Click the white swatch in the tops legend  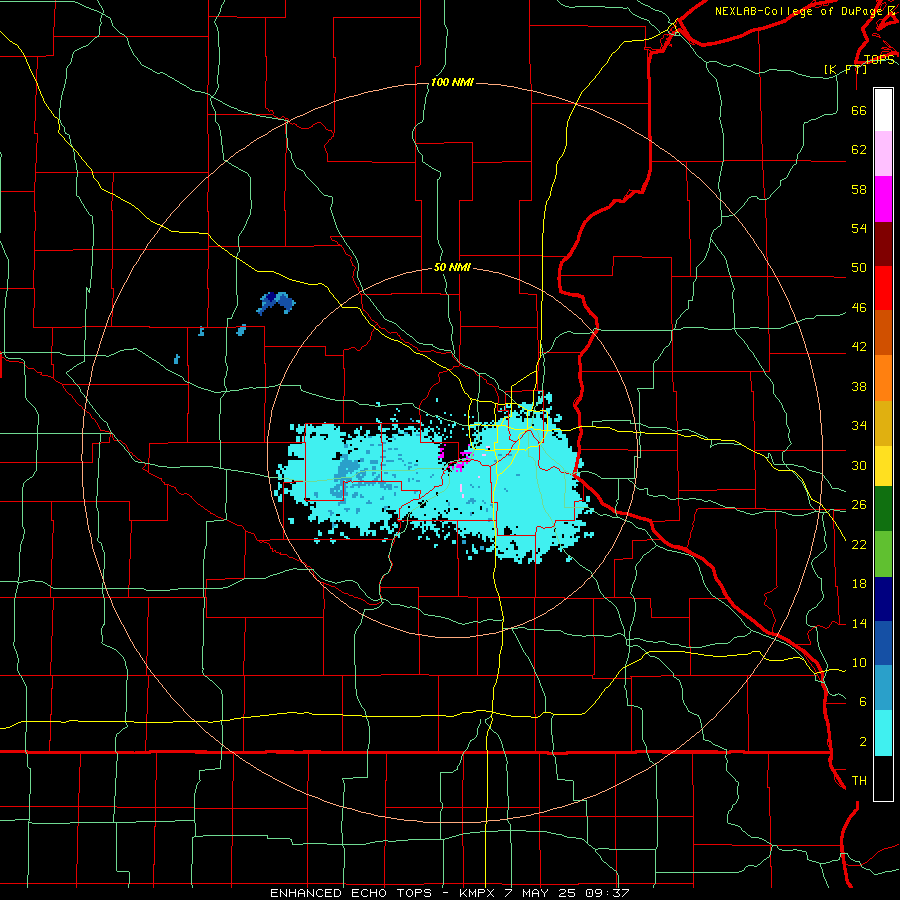coord(883,110)
